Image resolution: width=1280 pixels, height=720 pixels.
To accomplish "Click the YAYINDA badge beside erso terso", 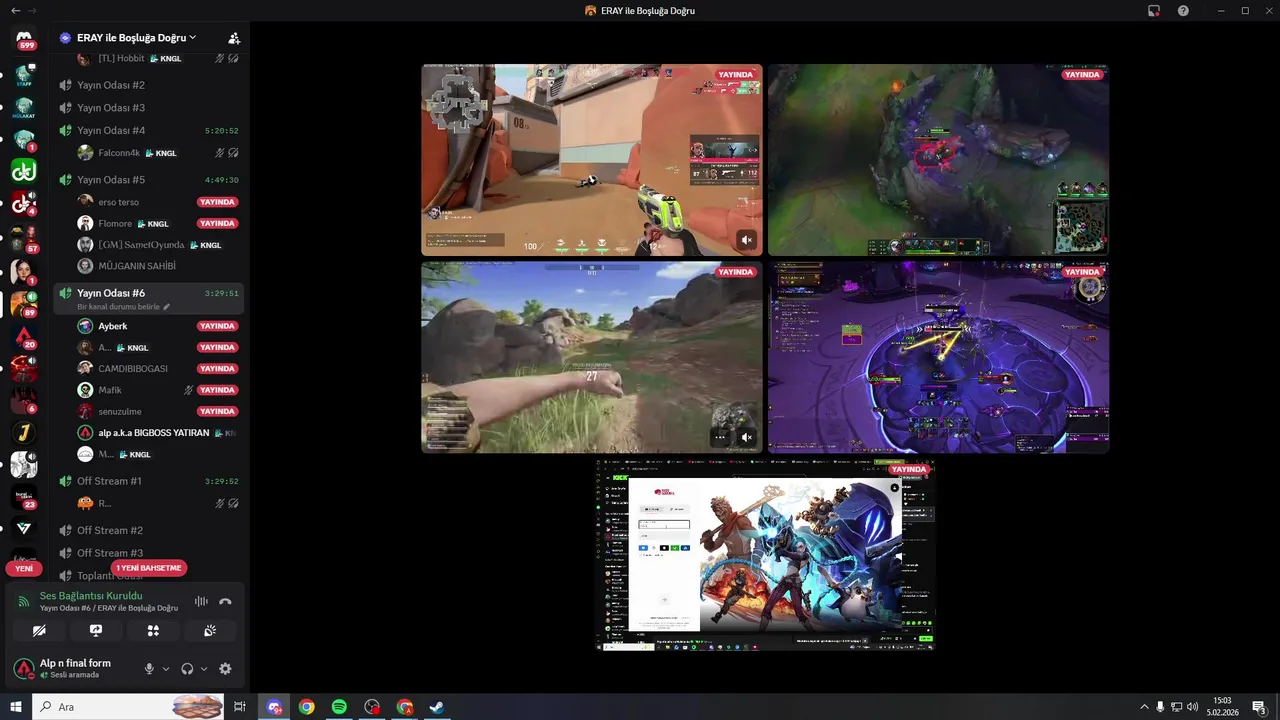I will pos(217,202).
